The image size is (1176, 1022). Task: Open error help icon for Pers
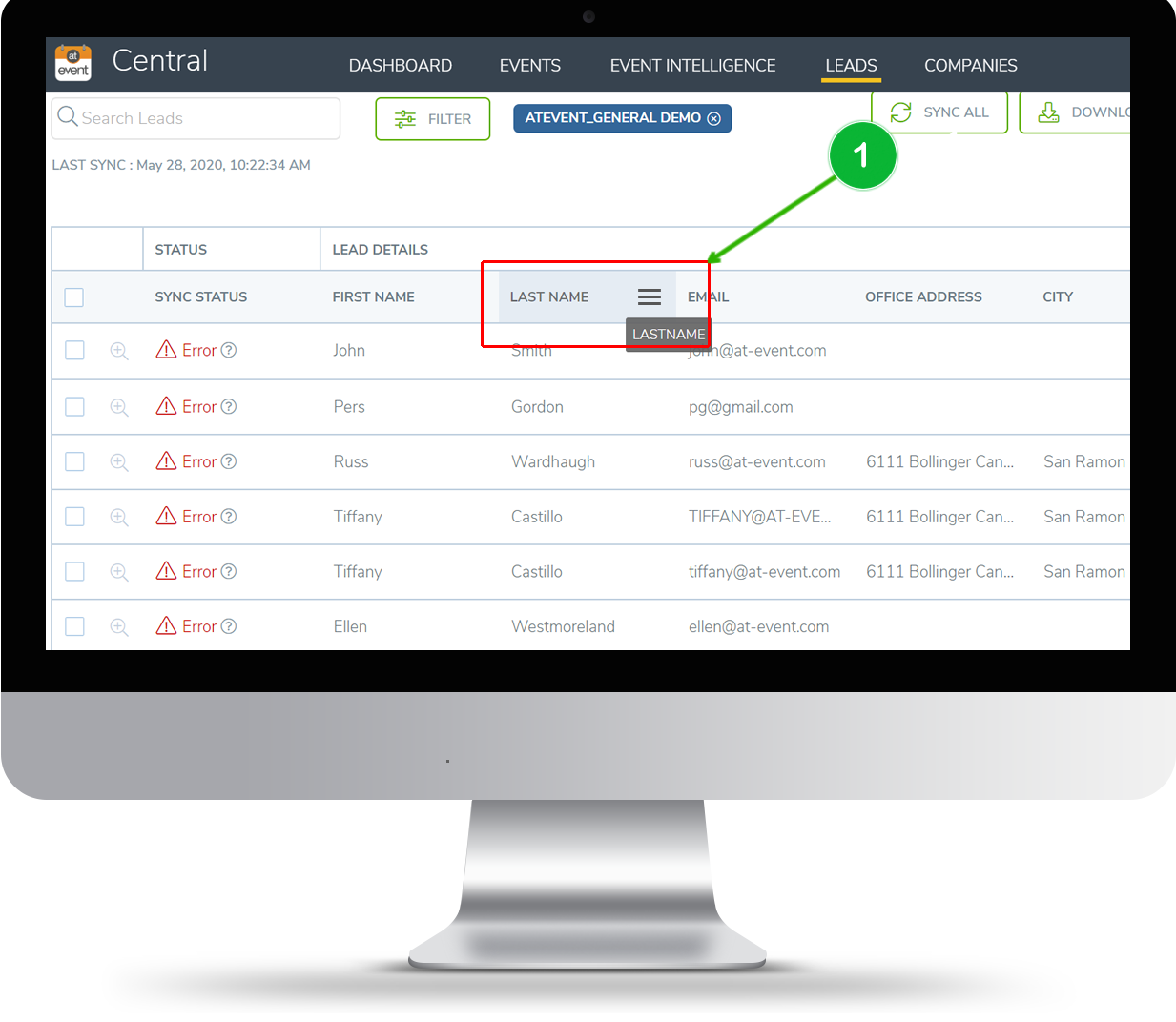(229, 406)
